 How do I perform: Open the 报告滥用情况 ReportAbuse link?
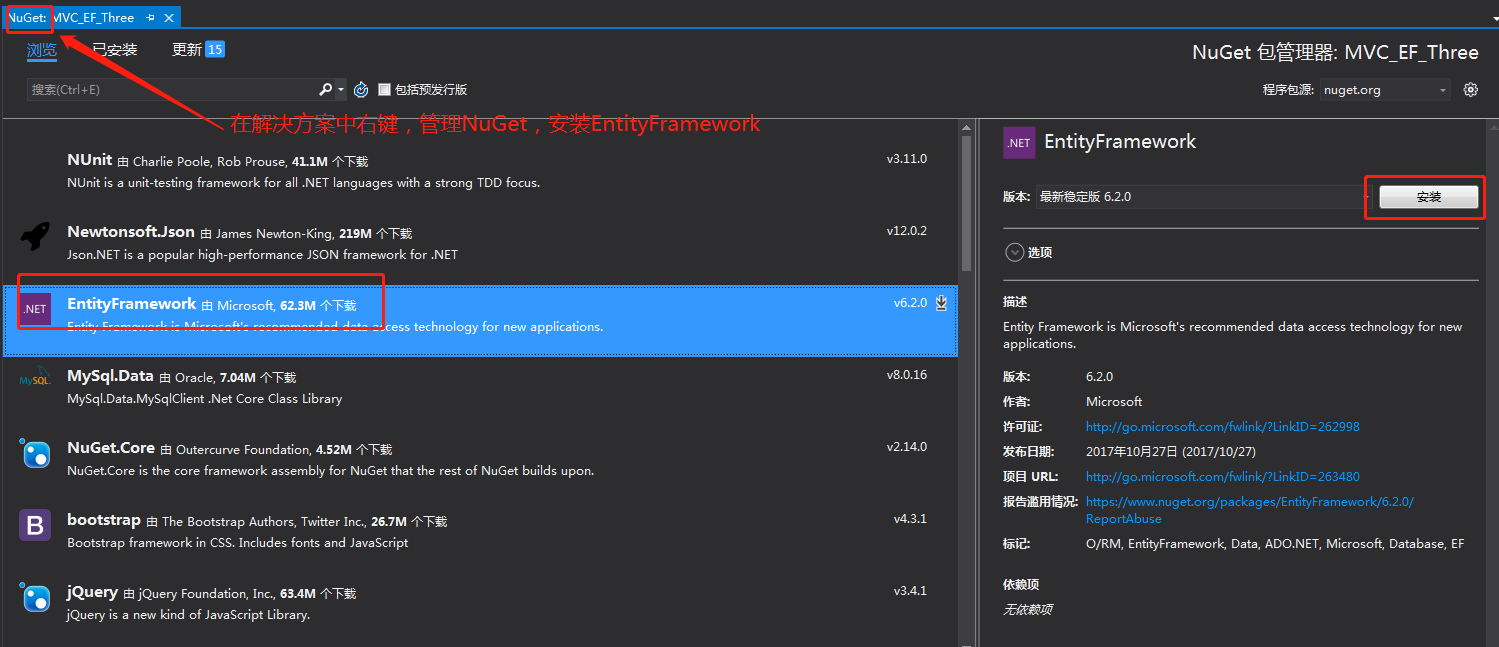pos(1250,510)
